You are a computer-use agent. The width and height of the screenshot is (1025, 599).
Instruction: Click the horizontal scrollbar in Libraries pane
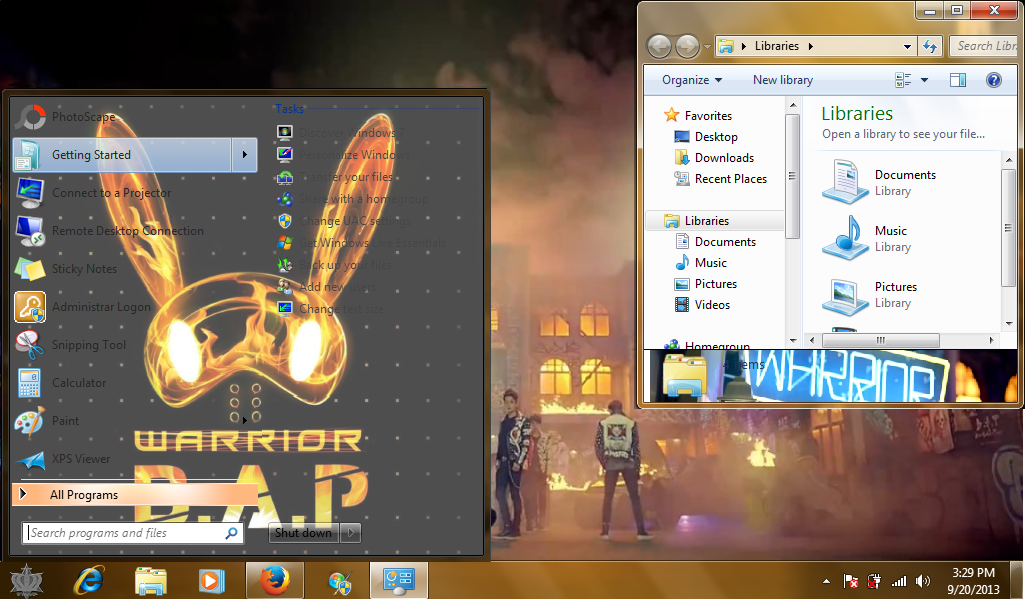(880, 341)
